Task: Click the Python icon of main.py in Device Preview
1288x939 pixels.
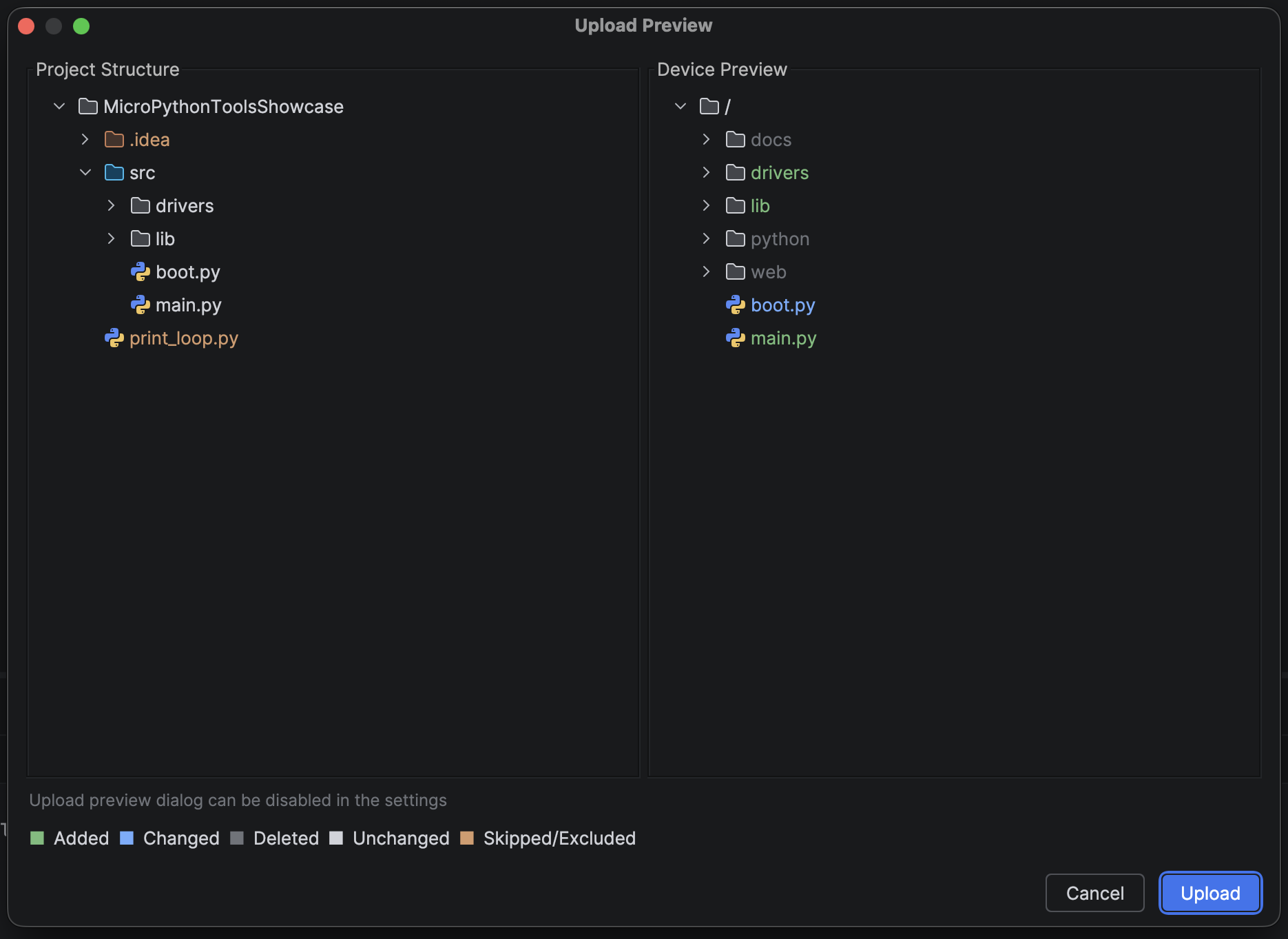Action: click(x=736, y=338)
